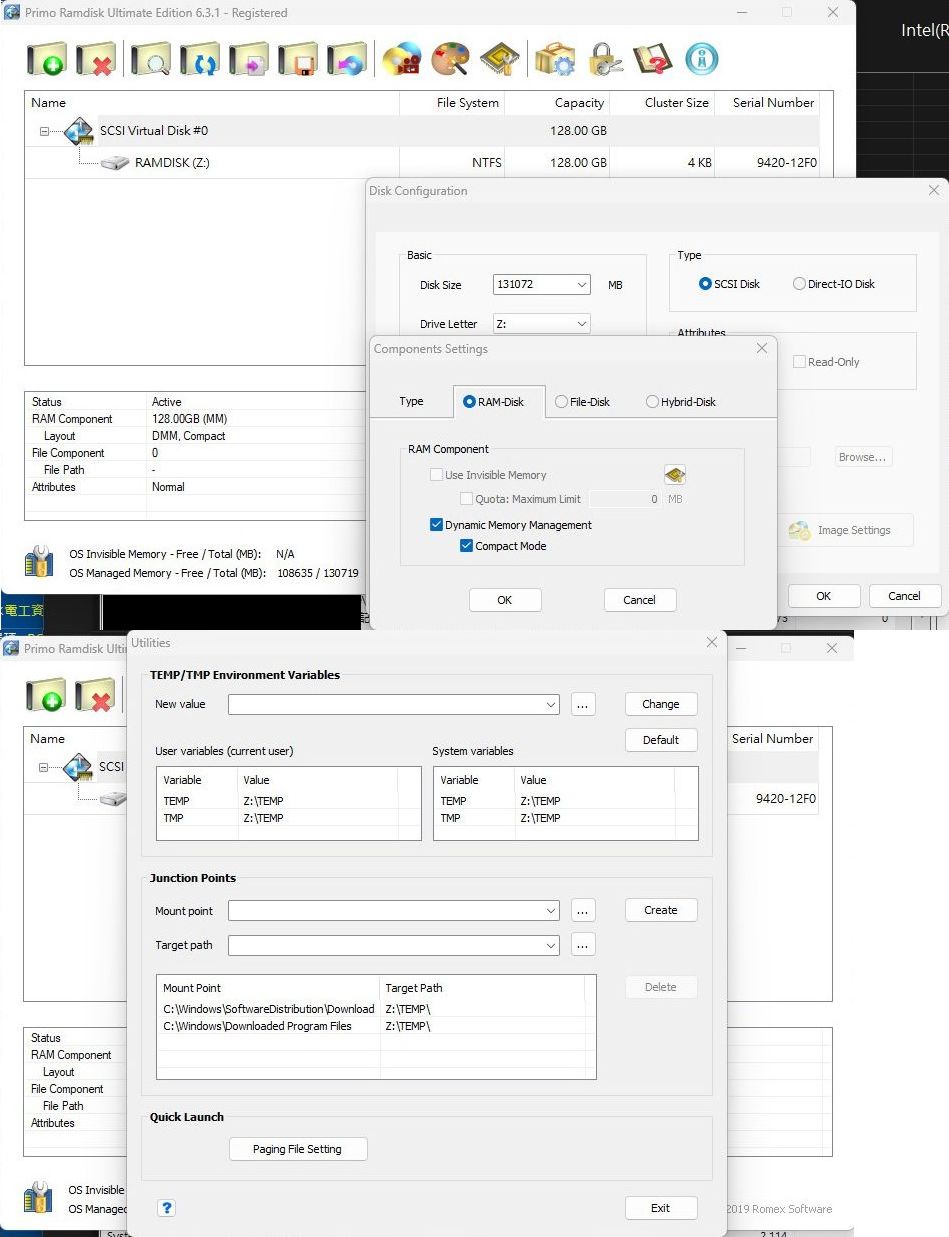The height and width of the screenshot is (1237, 949).
Task: Click the File System column header
Action: click(451, 103)
